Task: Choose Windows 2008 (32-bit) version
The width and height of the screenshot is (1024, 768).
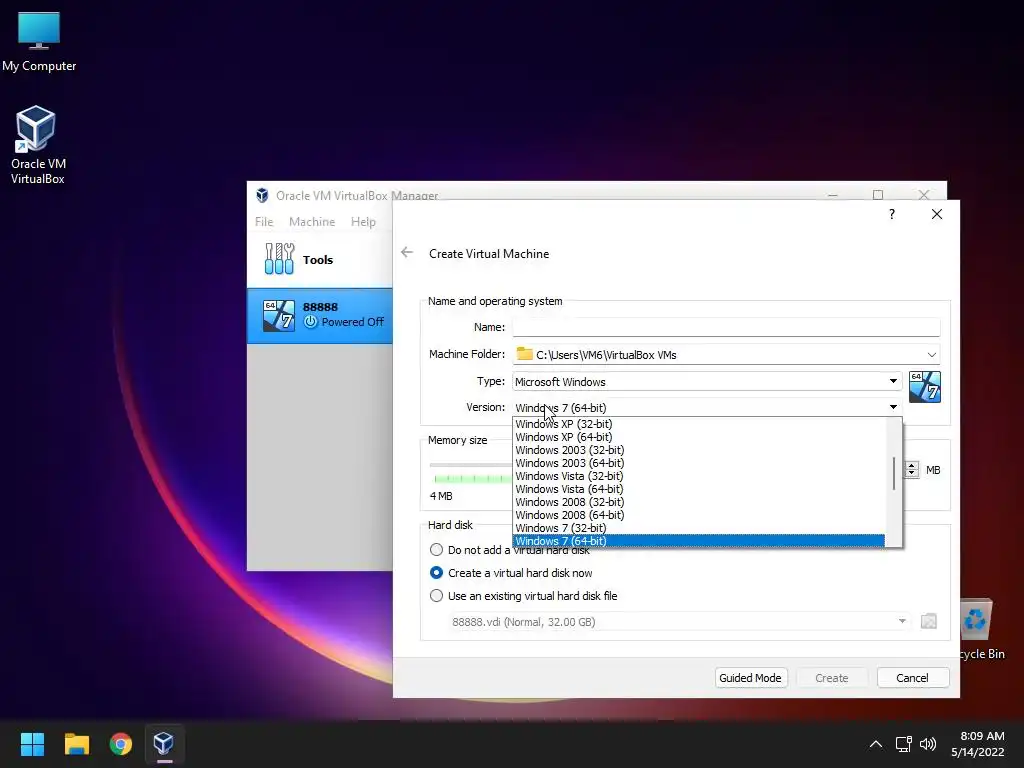Action: coord(699,502)
